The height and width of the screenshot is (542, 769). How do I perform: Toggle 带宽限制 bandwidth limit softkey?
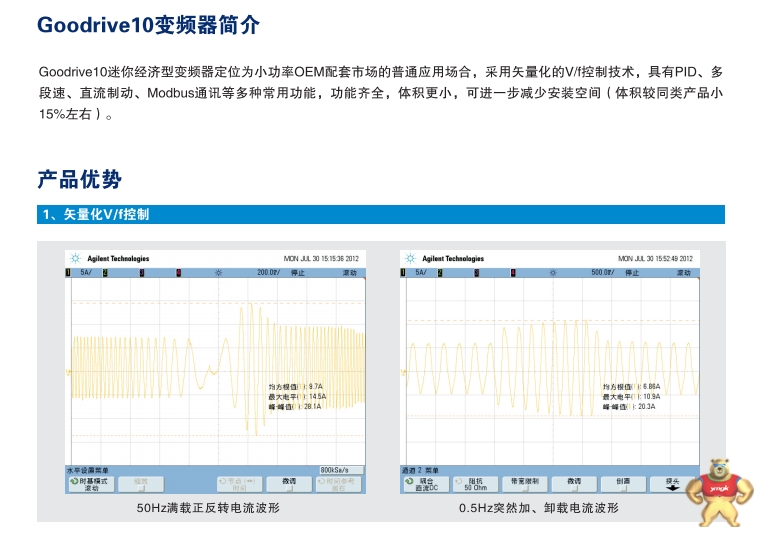coord(520,484)
